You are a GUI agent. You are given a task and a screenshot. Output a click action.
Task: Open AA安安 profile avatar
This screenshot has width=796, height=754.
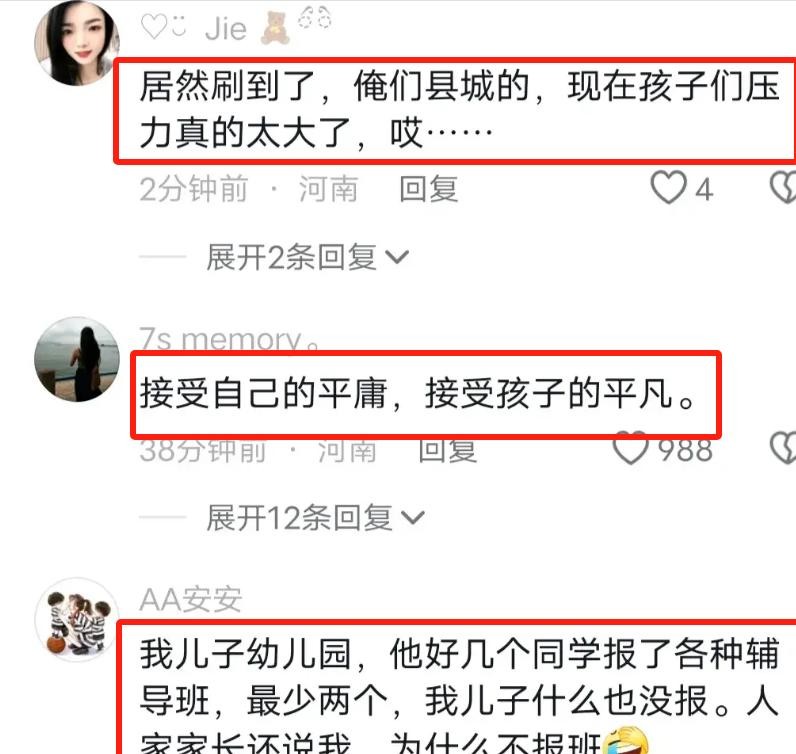tap(77, 619)
